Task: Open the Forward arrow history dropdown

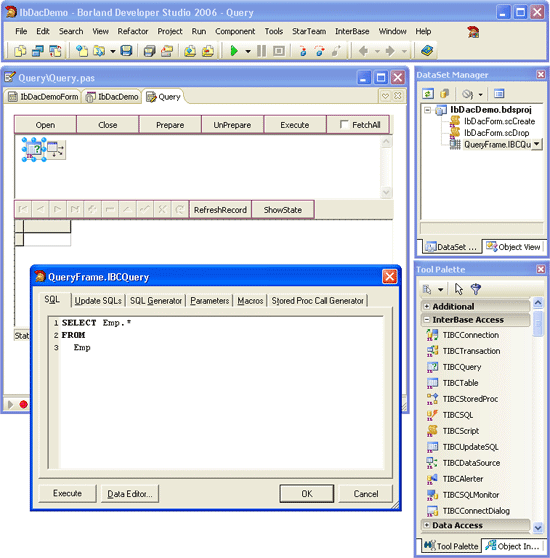Action: 404,52
